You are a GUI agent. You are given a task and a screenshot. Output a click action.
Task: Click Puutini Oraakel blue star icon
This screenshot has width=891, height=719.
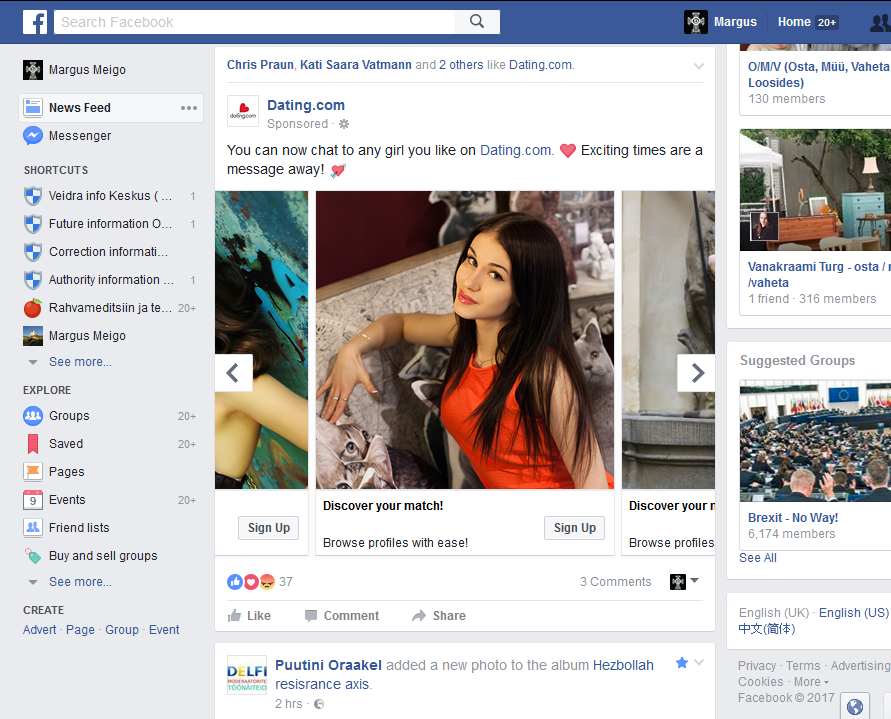click(x=682, y=663)
